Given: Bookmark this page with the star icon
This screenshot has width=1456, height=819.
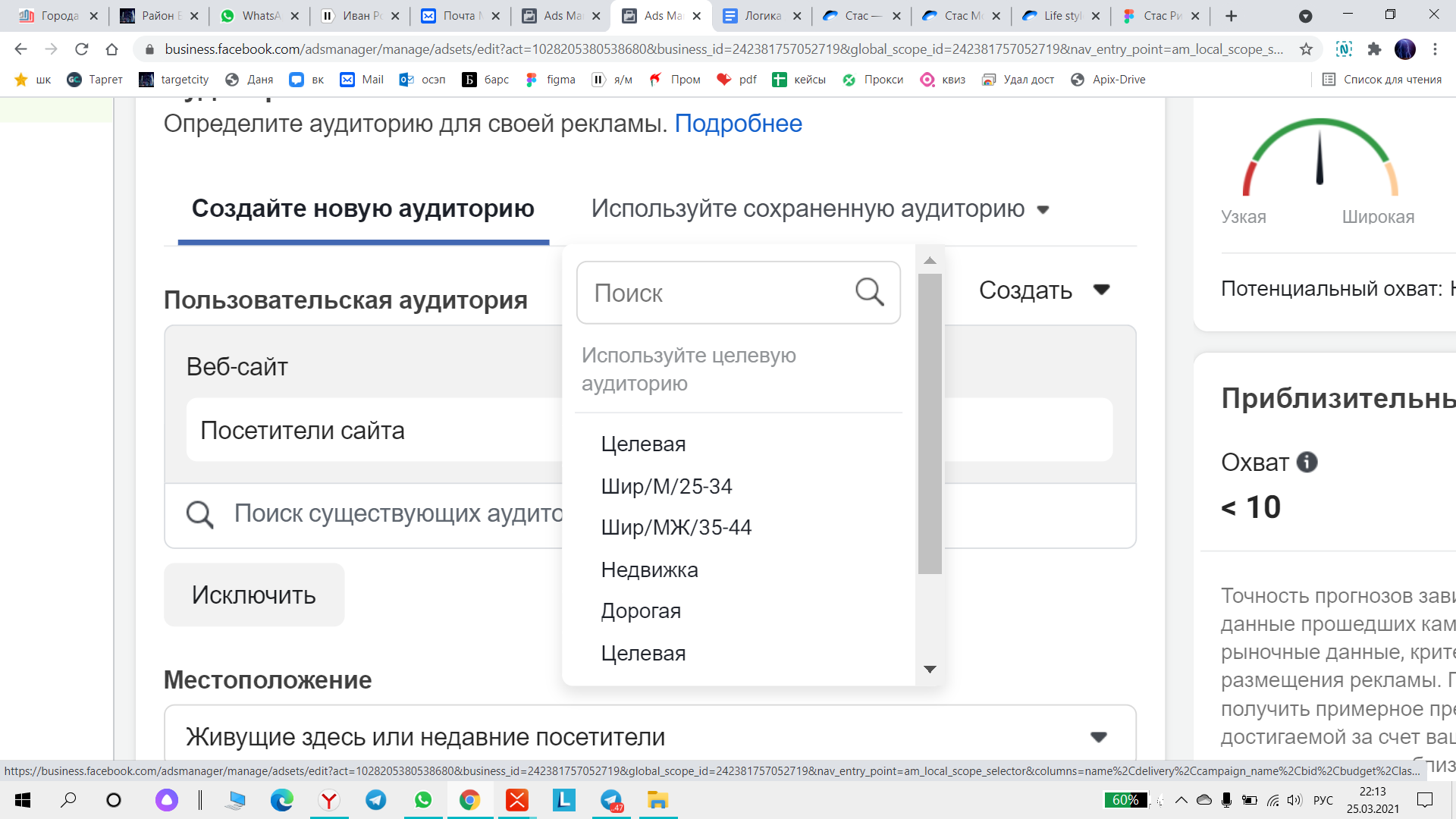Looking at the screenshot, I should click(x=1306, y=49).
